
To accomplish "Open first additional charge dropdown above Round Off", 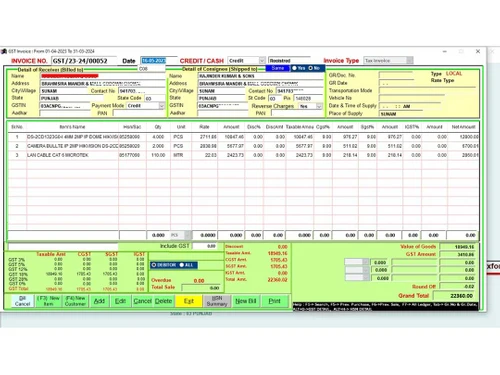I will click(366, 262).
